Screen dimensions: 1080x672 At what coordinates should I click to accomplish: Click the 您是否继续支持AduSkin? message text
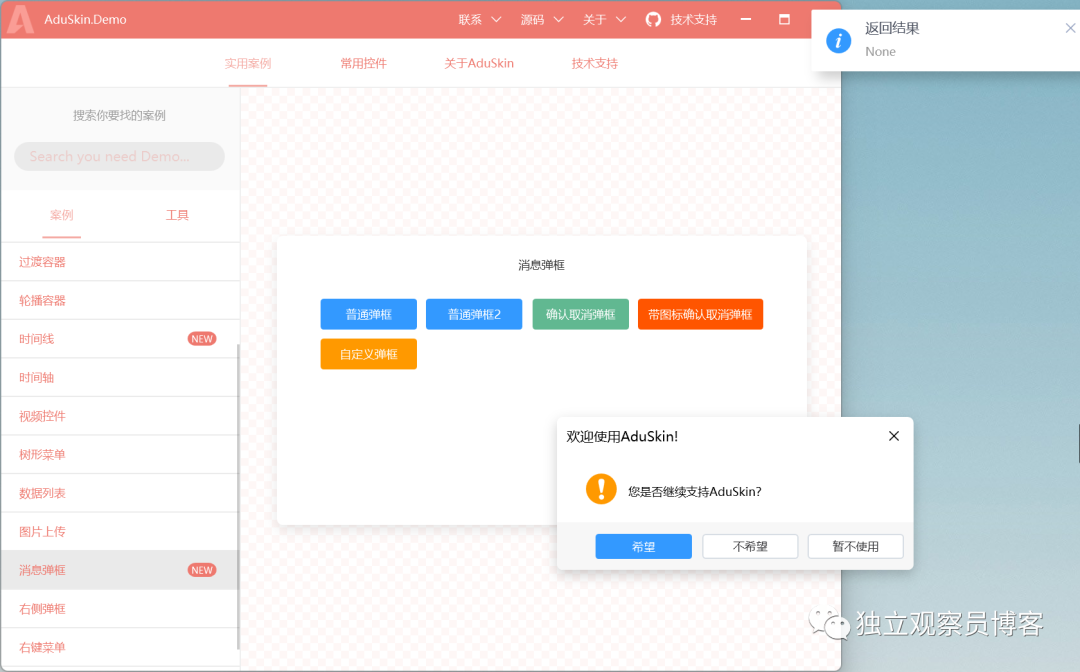694,492
